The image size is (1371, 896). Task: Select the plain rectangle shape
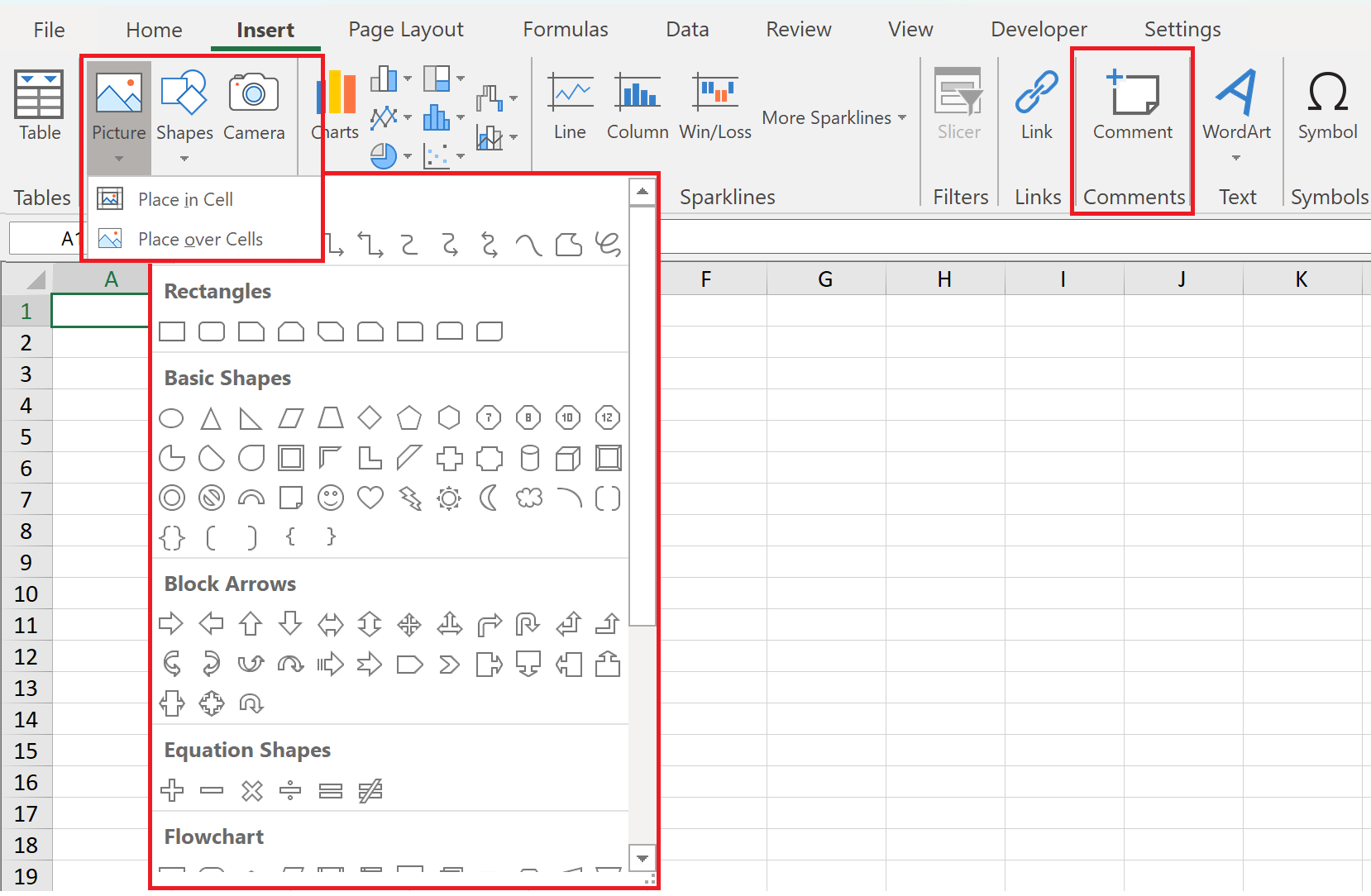(x=172, y=331)
